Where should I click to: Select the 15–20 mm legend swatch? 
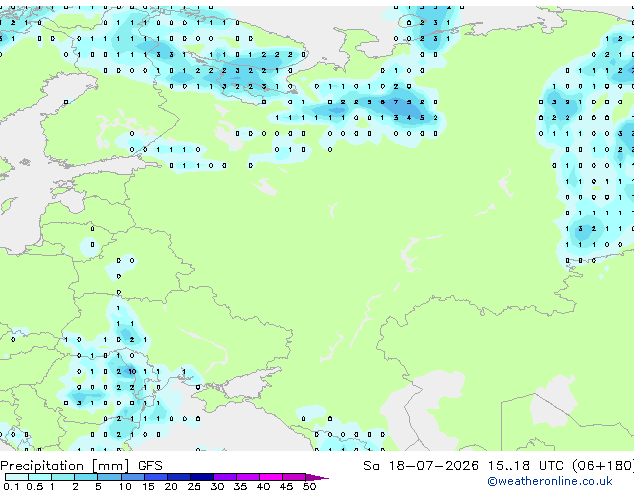[156, 477]
